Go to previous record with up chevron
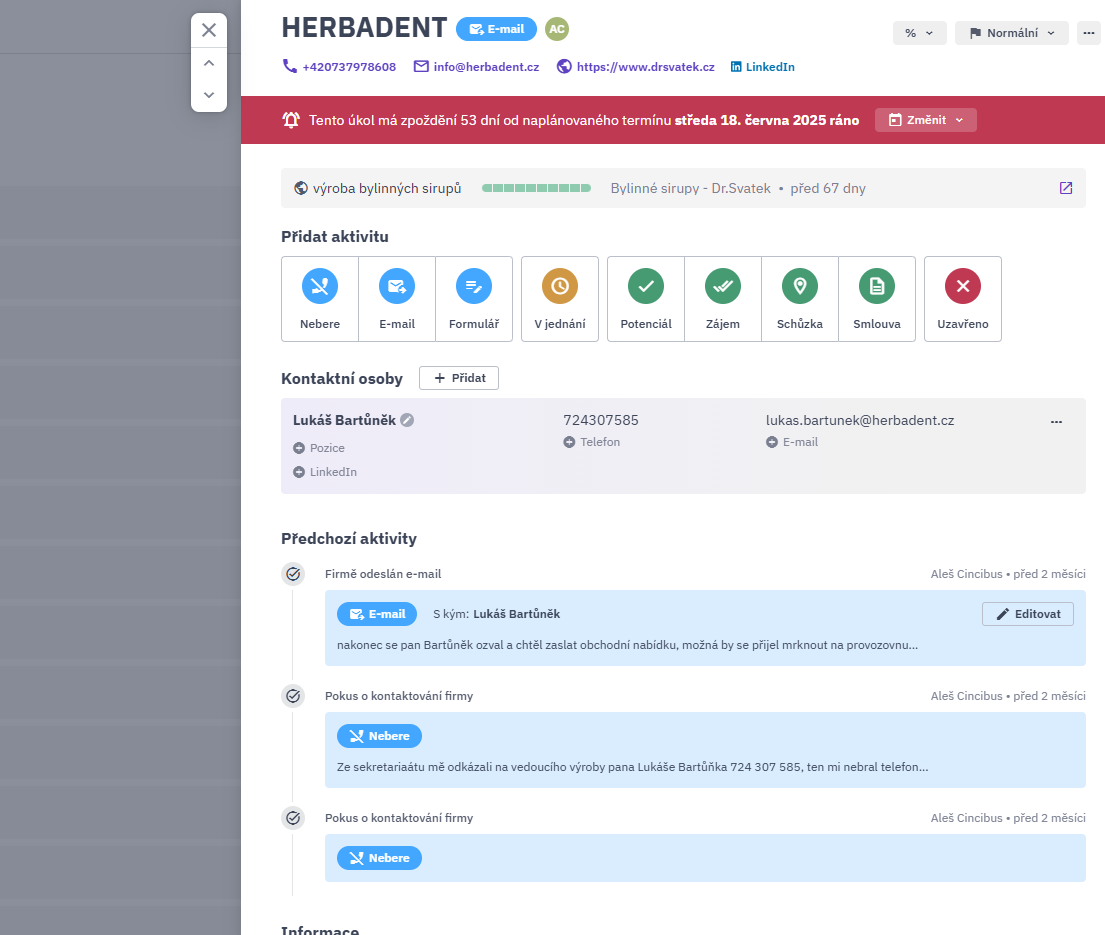Screen dimensions: 1105x935 pyautogui.click(x=209, y=63)
